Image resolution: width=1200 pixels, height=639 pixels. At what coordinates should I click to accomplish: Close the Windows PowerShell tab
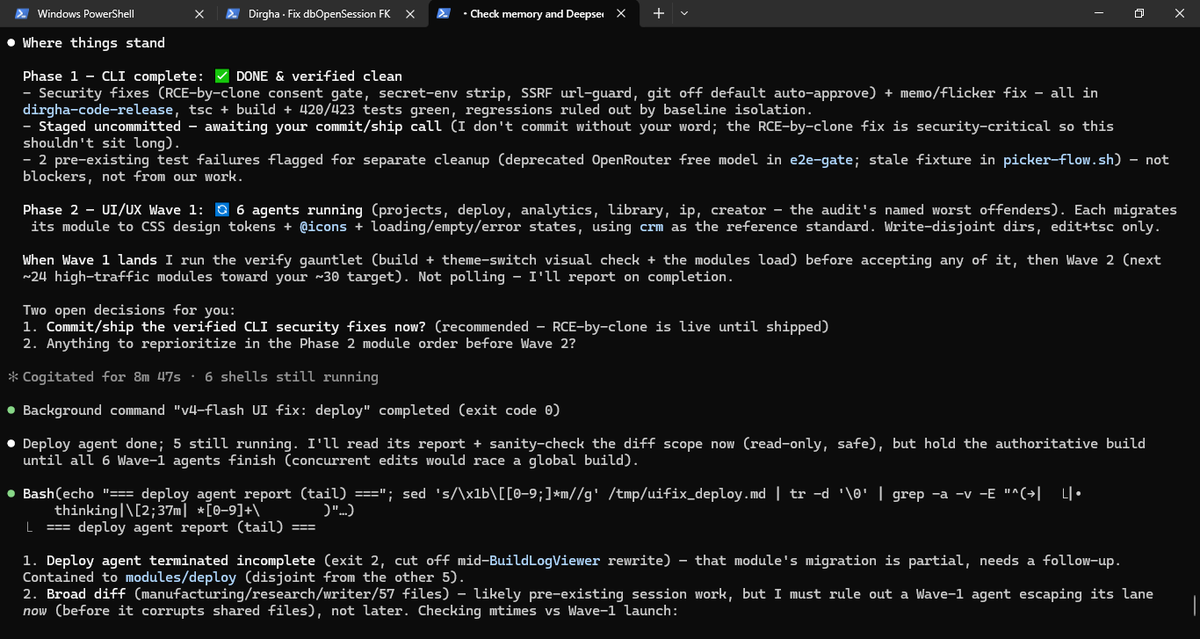click(x=200, y=14)
